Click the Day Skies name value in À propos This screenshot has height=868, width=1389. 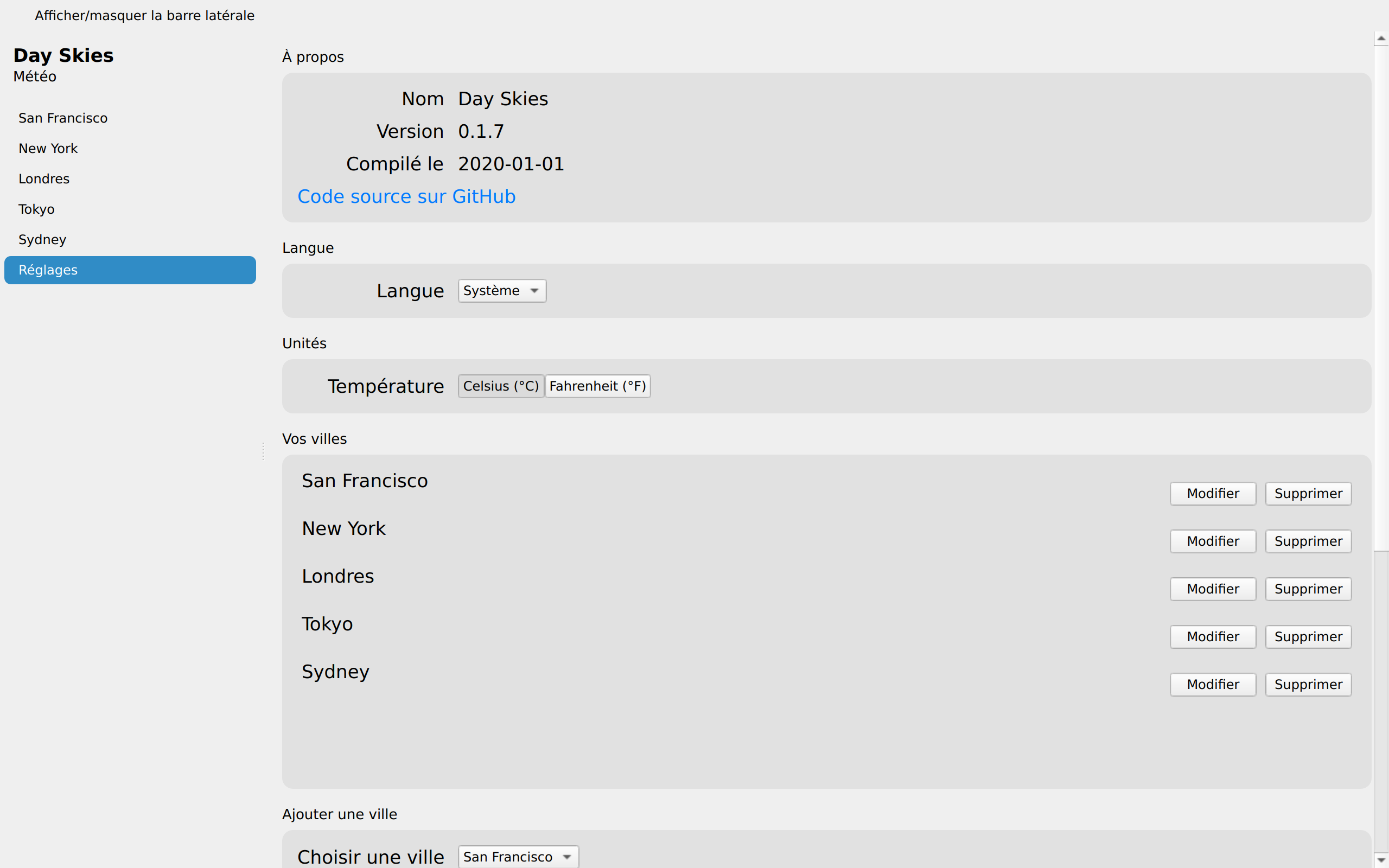[503, 99]
